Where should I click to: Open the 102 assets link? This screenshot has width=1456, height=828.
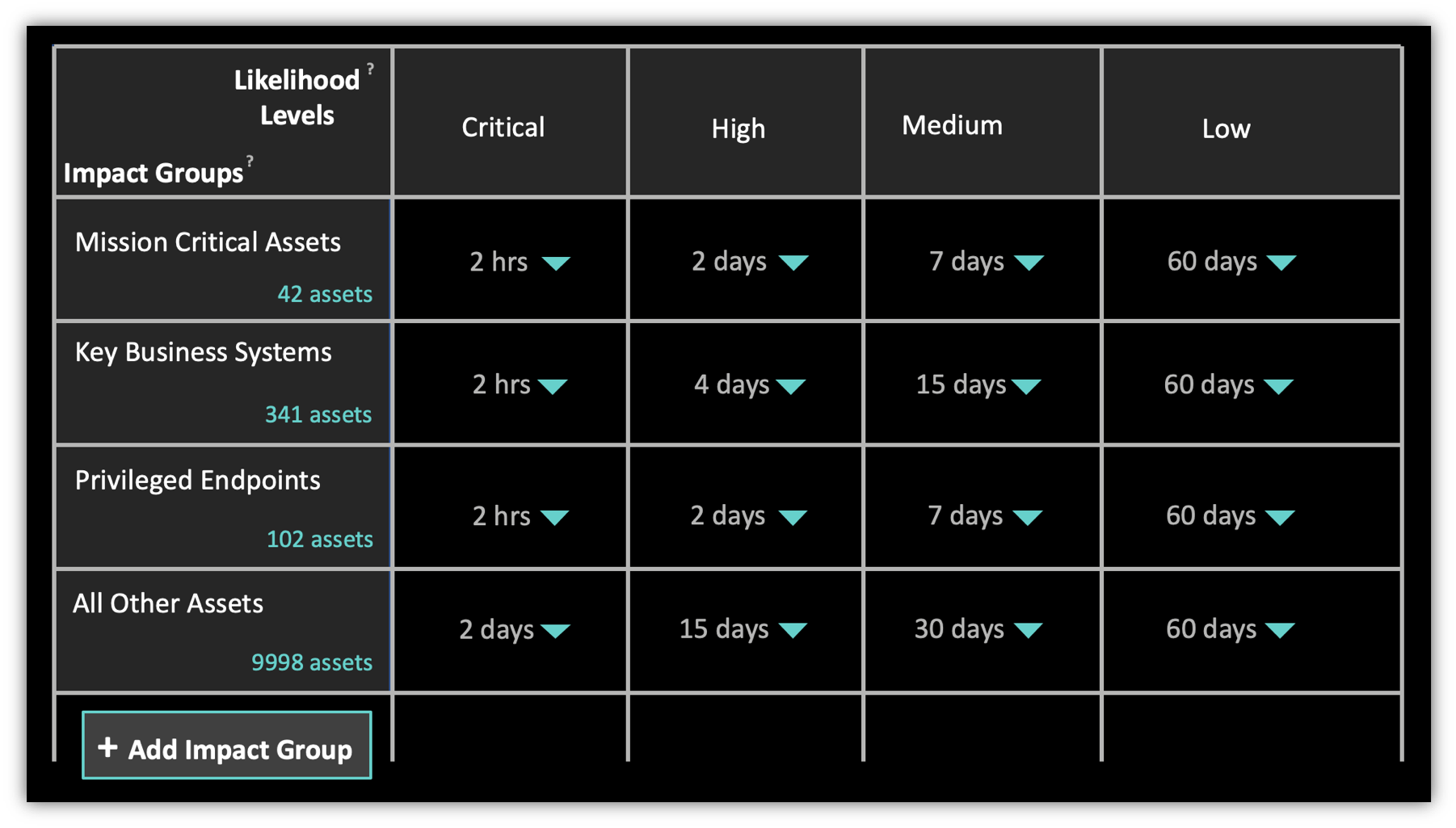pyautogui.click(x=320, y=539)
